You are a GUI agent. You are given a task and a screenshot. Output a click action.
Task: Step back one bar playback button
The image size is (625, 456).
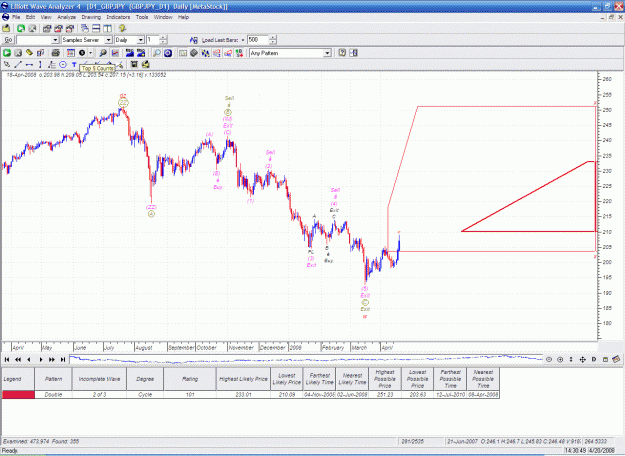tap(29, 360)
